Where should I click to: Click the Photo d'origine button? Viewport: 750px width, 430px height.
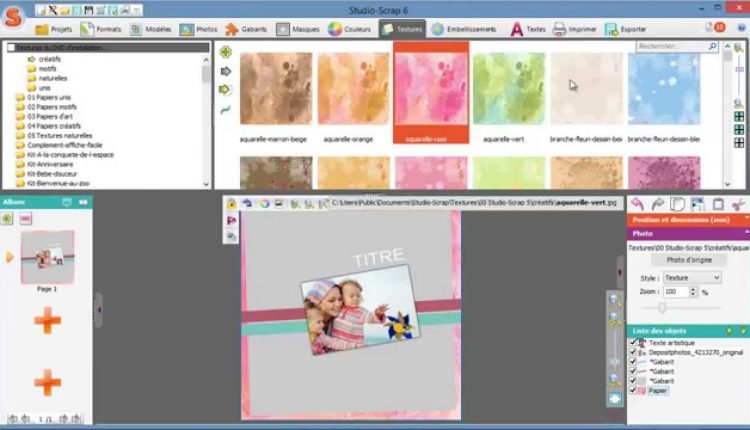click(689, 260)
